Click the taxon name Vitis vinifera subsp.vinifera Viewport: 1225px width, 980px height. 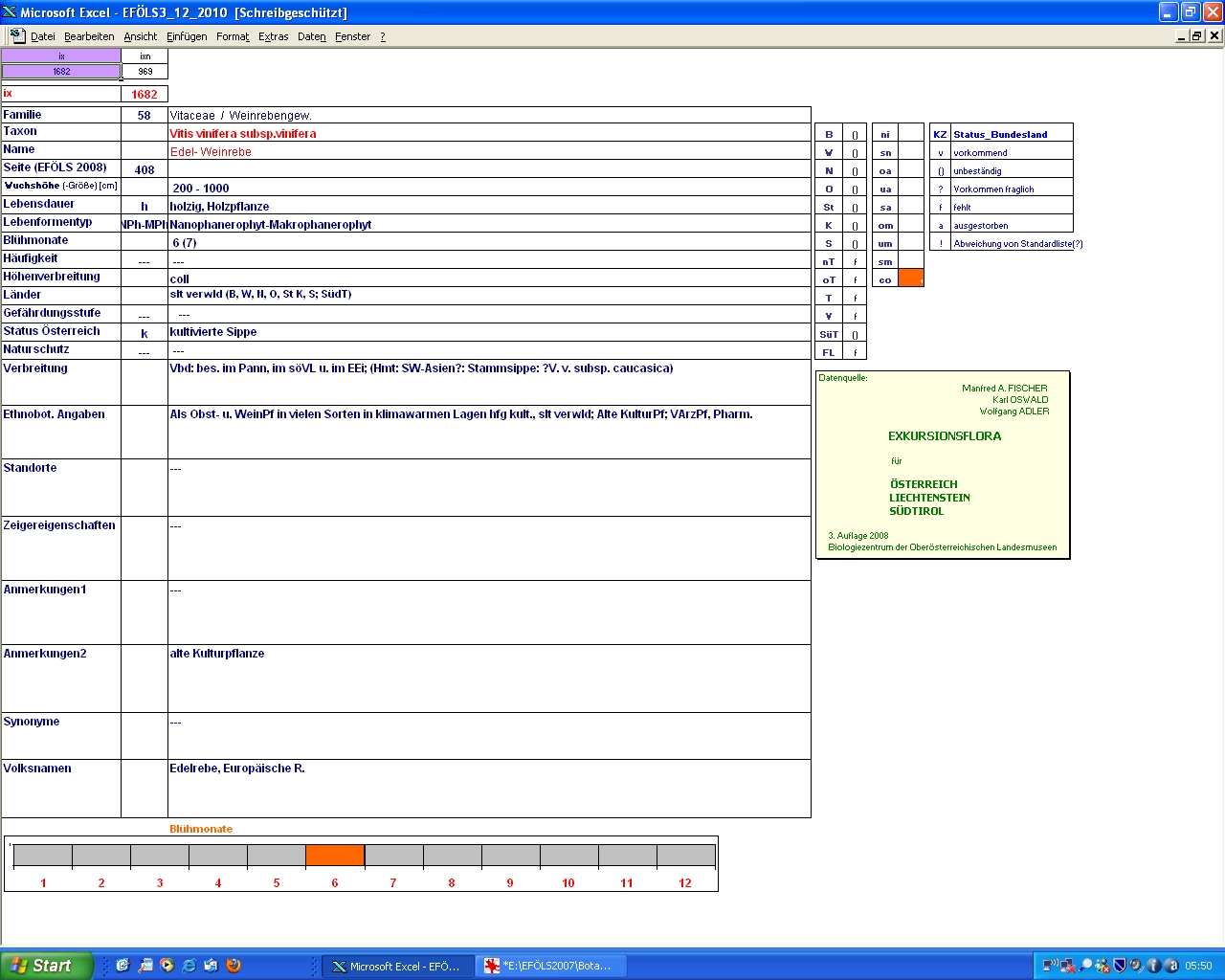coord(243,133)
